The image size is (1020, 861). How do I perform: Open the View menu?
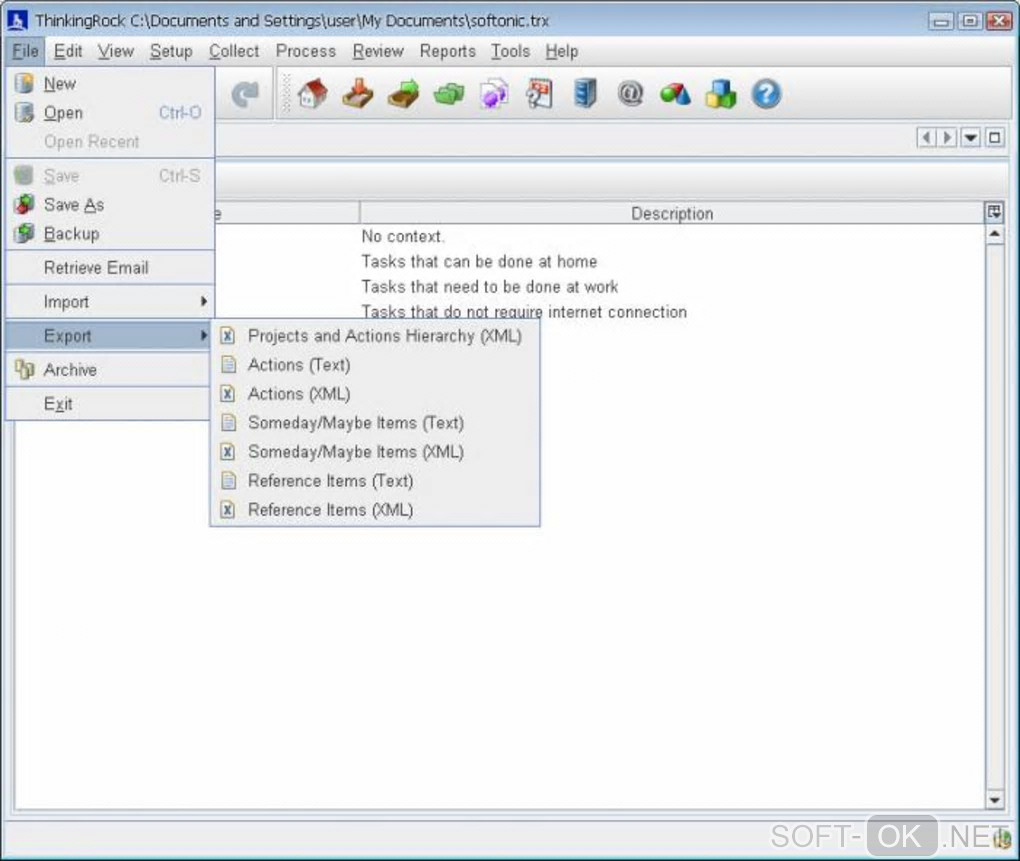pos(116,51)
